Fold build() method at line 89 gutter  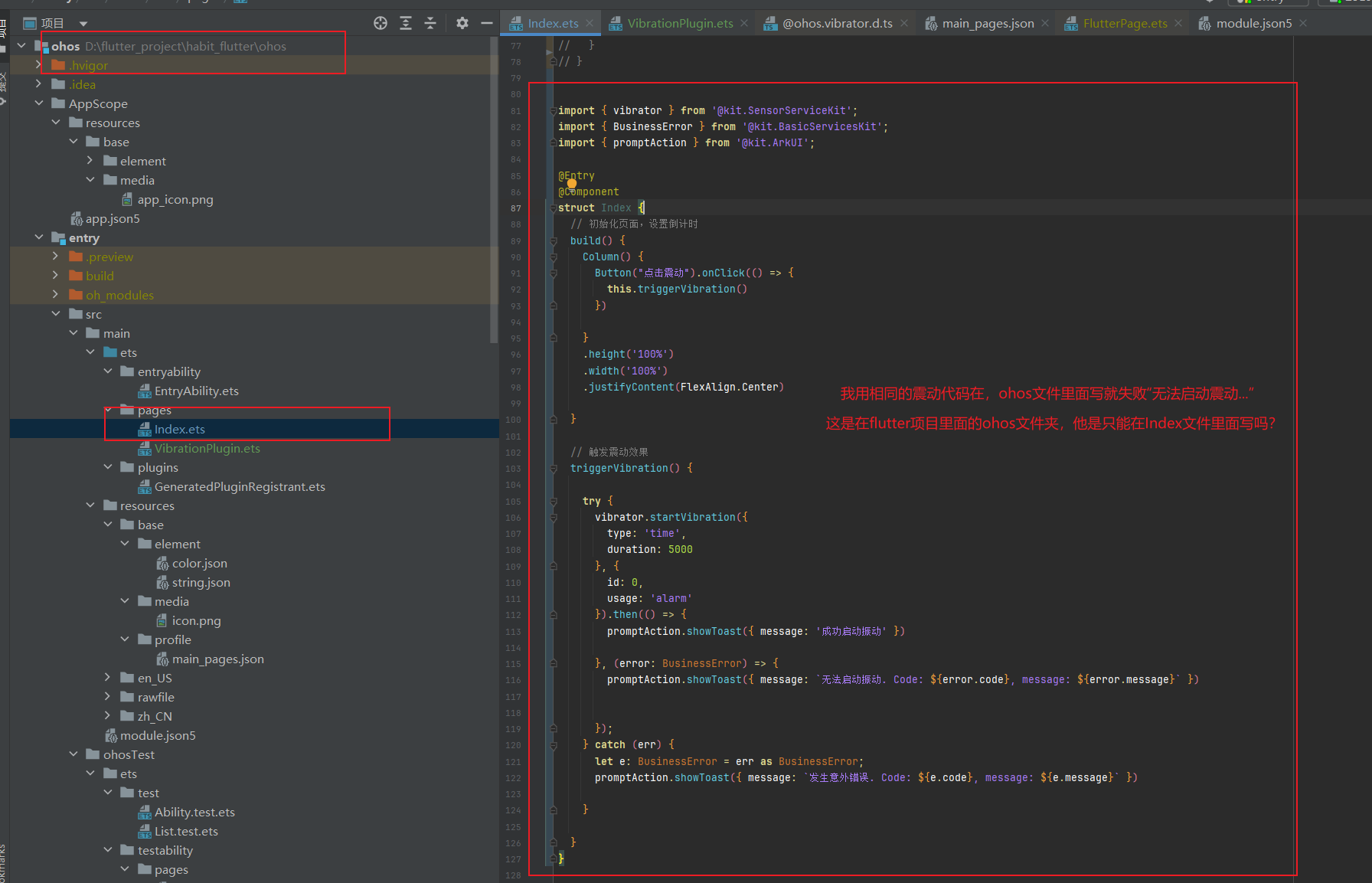coord(553,240)
